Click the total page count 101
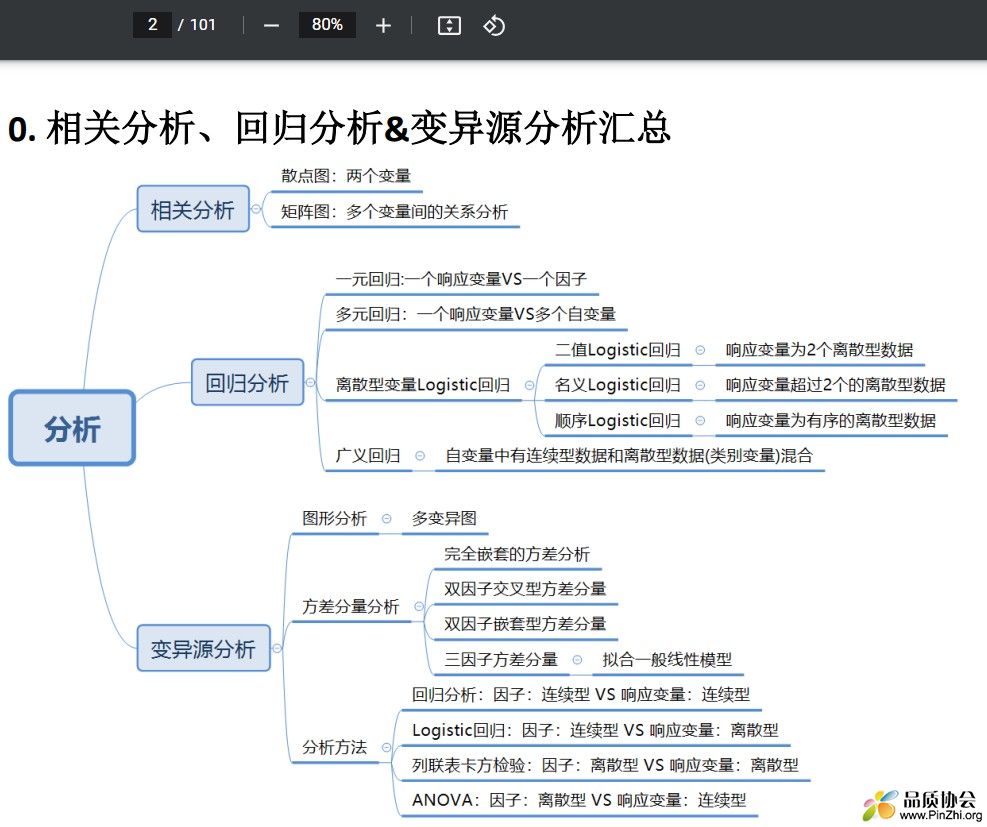Image resolution: width=987 pixels, height=827 pixels. click(203, 25)
